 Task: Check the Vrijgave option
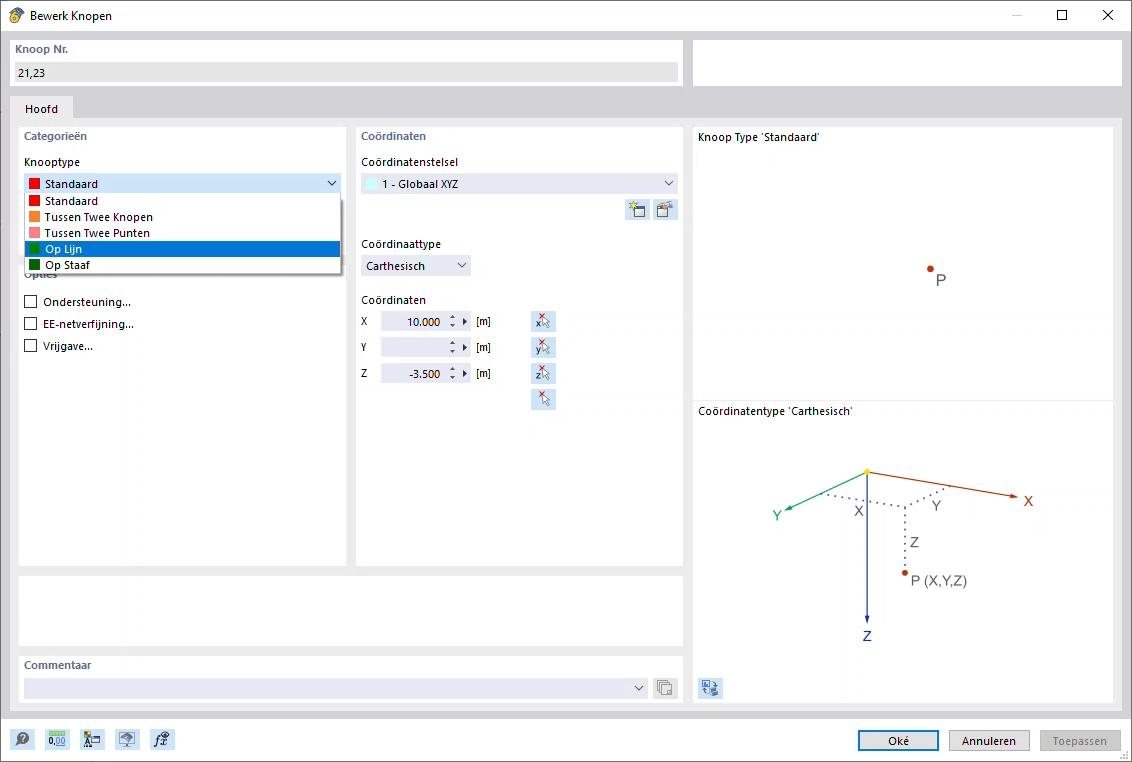(30, 345)
